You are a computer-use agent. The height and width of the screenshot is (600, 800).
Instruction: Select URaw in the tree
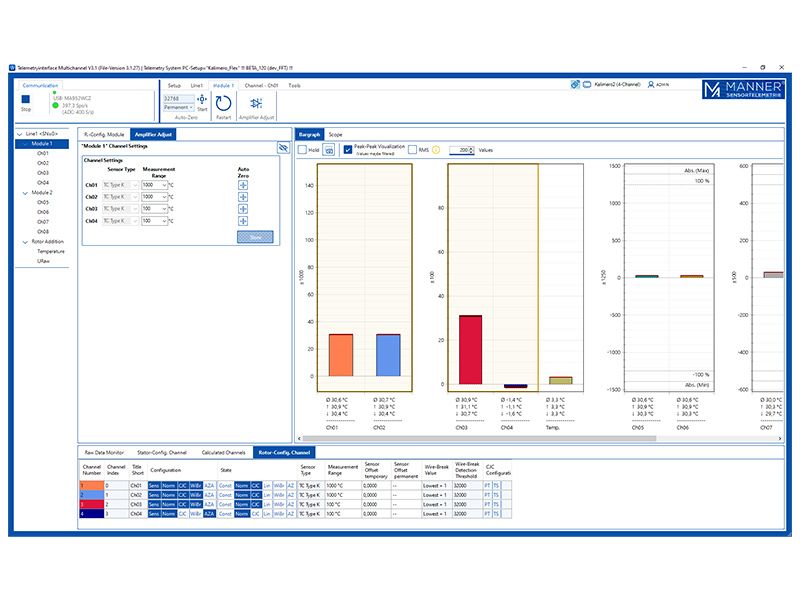(43, 261)
